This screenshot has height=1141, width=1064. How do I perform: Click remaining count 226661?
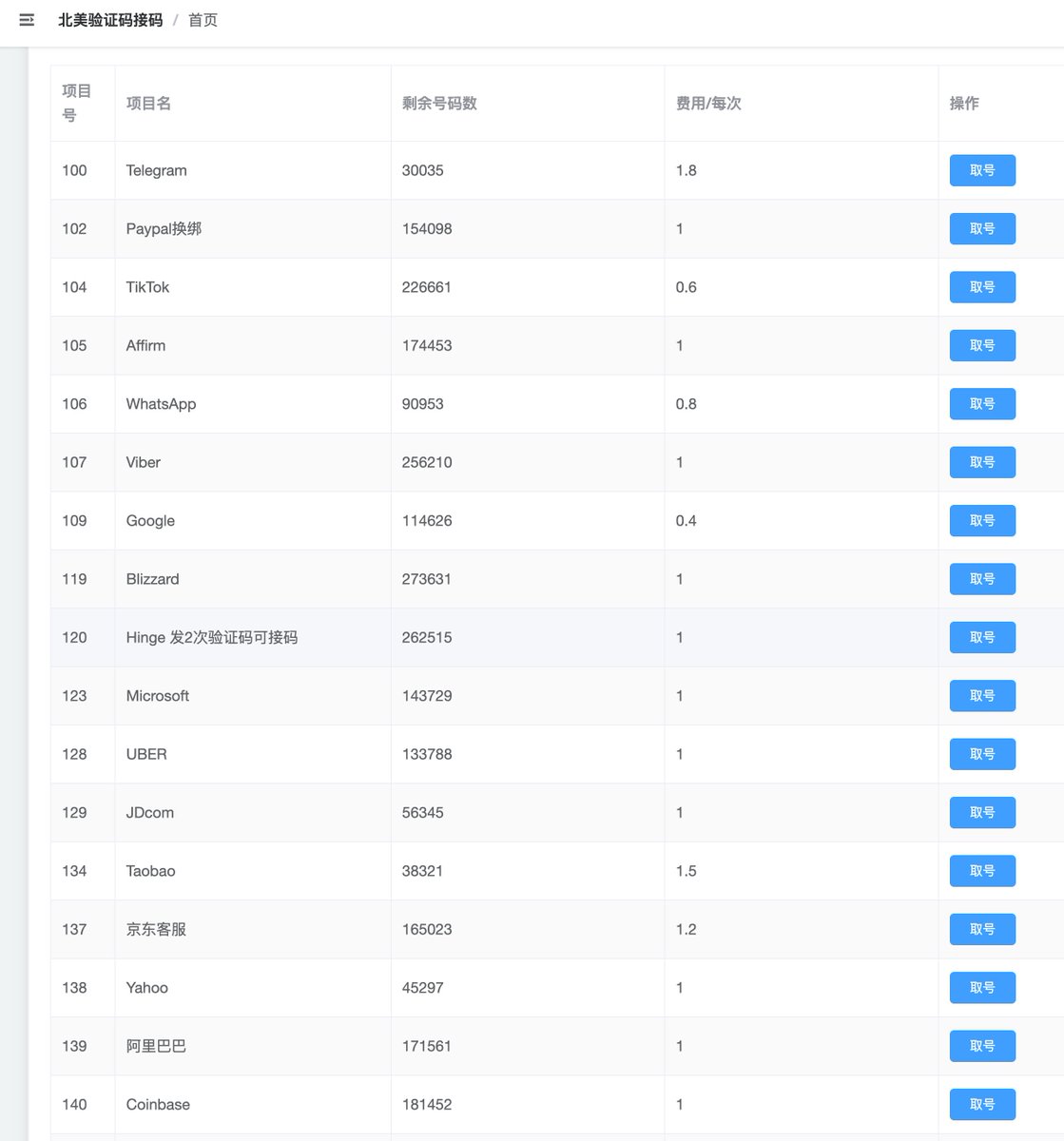(426, 287)
